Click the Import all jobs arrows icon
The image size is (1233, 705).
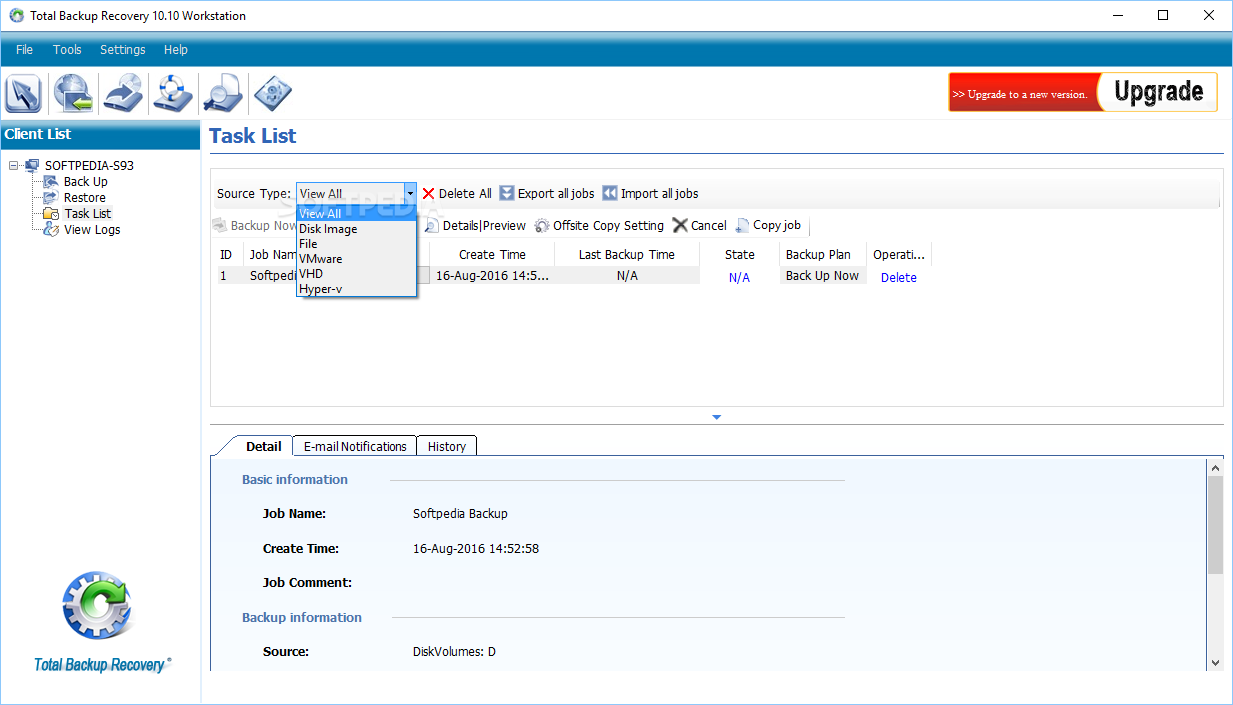click(610, 194)
